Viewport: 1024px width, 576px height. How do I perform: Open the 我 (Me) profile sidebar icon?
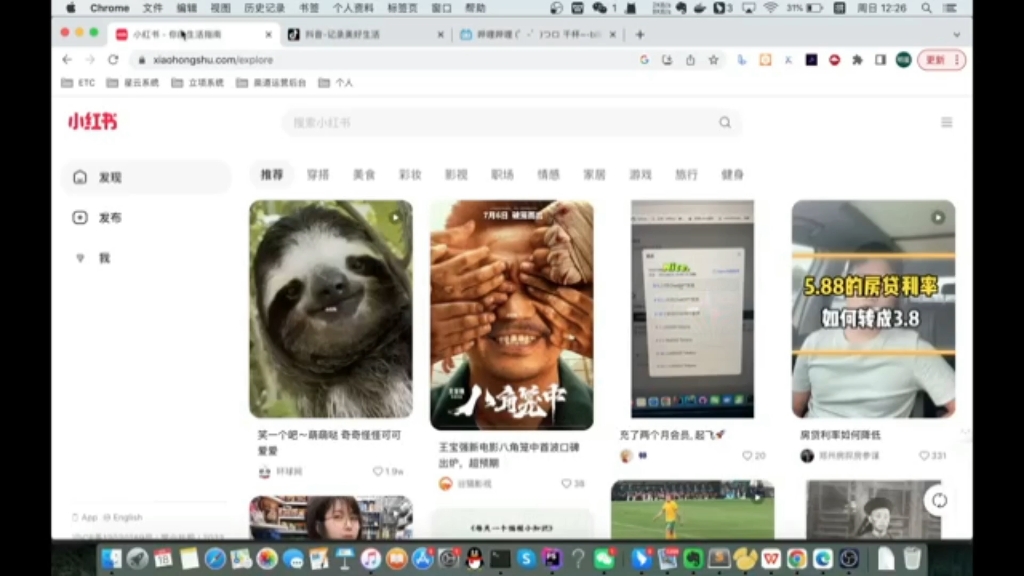pos(81,258)
